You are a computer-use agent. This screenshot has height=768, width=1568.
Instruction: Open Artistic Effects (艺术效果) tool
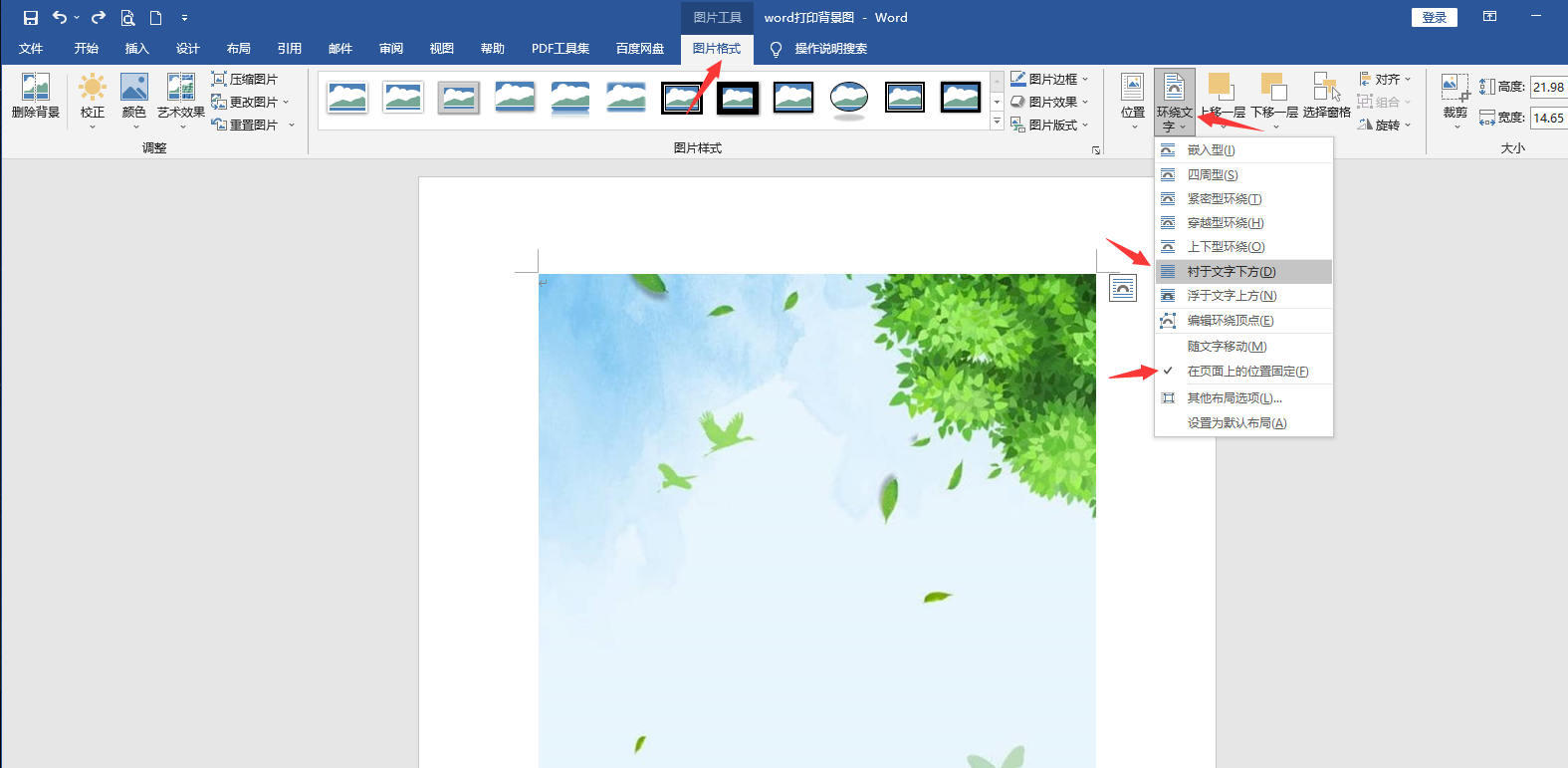coord(181,89)
